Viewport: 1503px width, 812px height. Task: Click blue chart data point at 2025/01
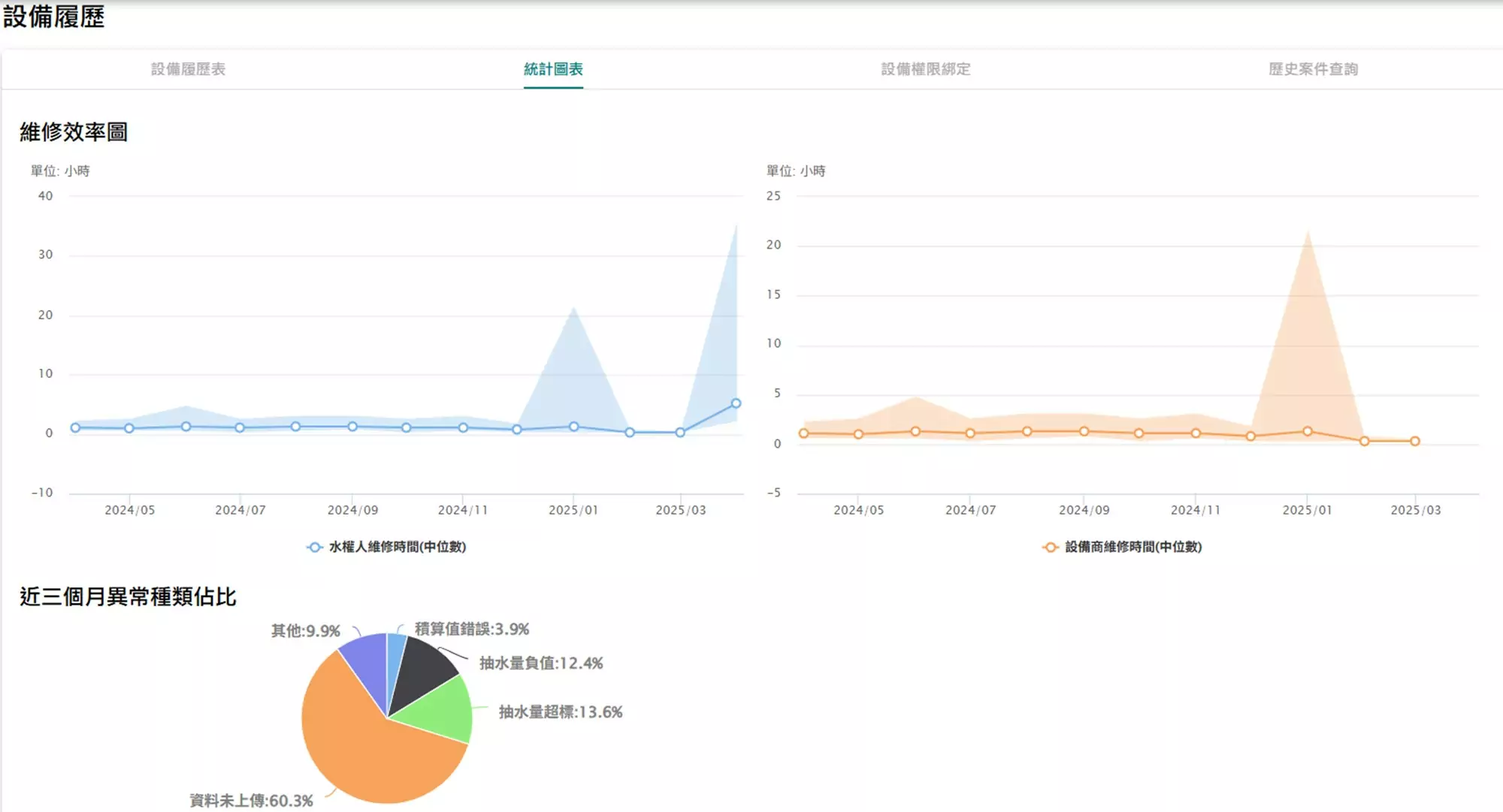(x=573, y=427)
